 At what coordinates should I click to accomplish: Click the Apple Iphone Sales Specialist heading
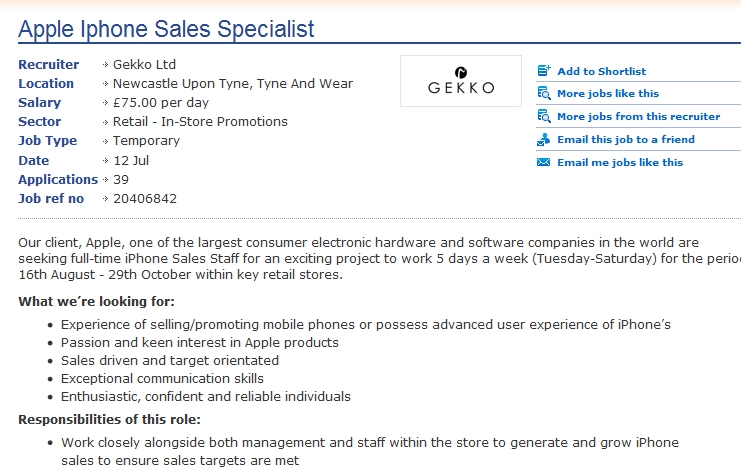click(166, 29)
